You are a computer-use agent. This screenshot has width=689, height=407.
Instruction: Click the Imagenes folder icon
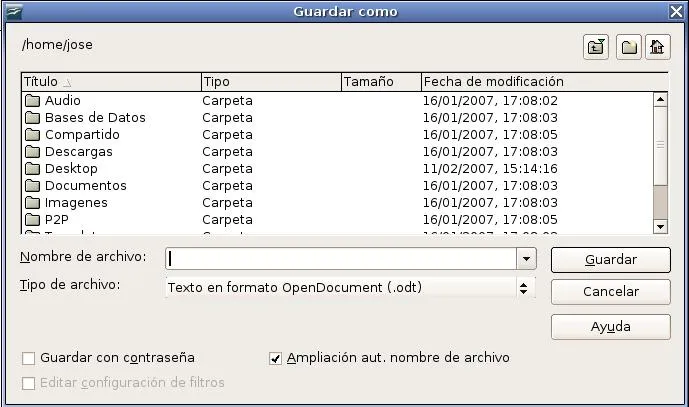pos(32,203)
